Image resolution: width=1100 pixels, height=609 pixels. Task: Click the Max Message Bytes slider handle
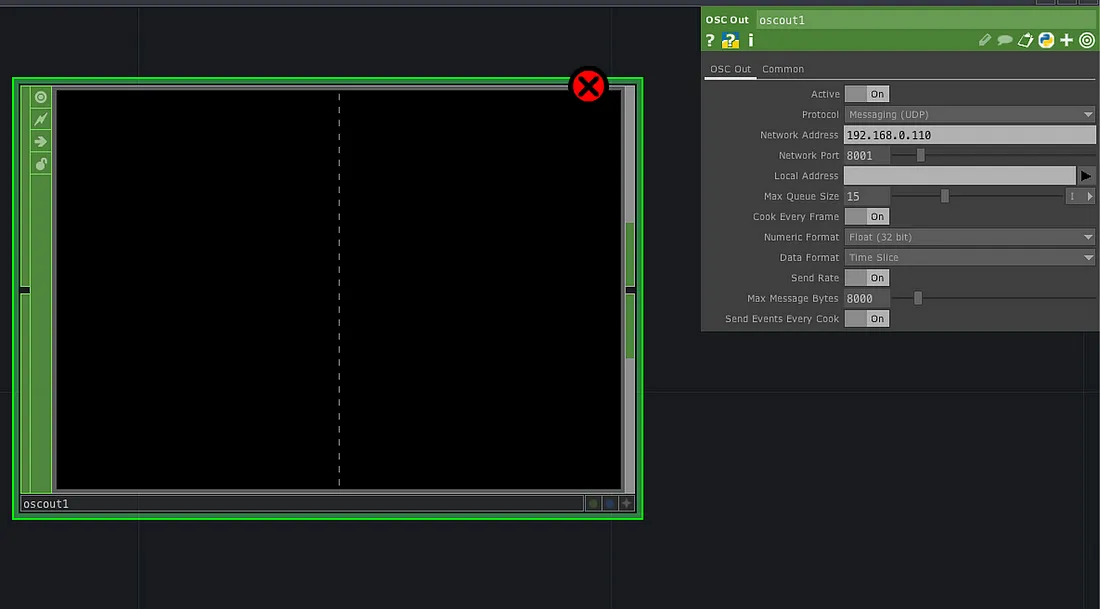[918, 298]
